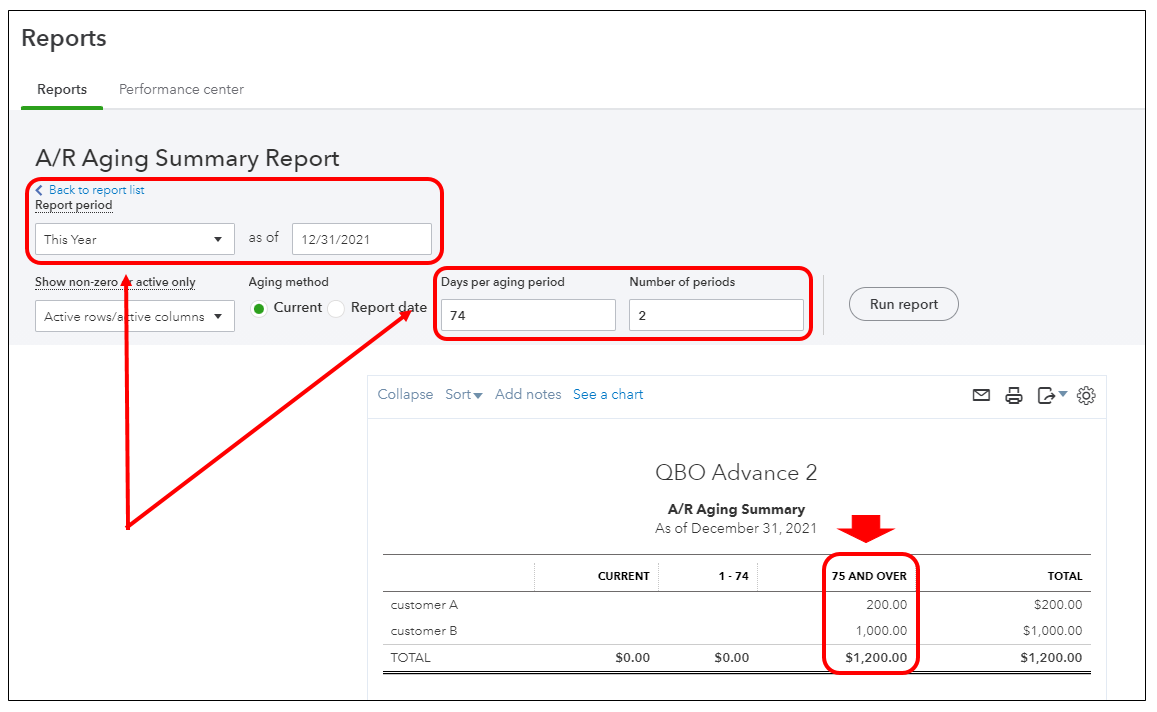This screenshot has height=712, width=1157.
Task: Open the Active rows/active columns dropdown
Action: [x=134, y=315]
